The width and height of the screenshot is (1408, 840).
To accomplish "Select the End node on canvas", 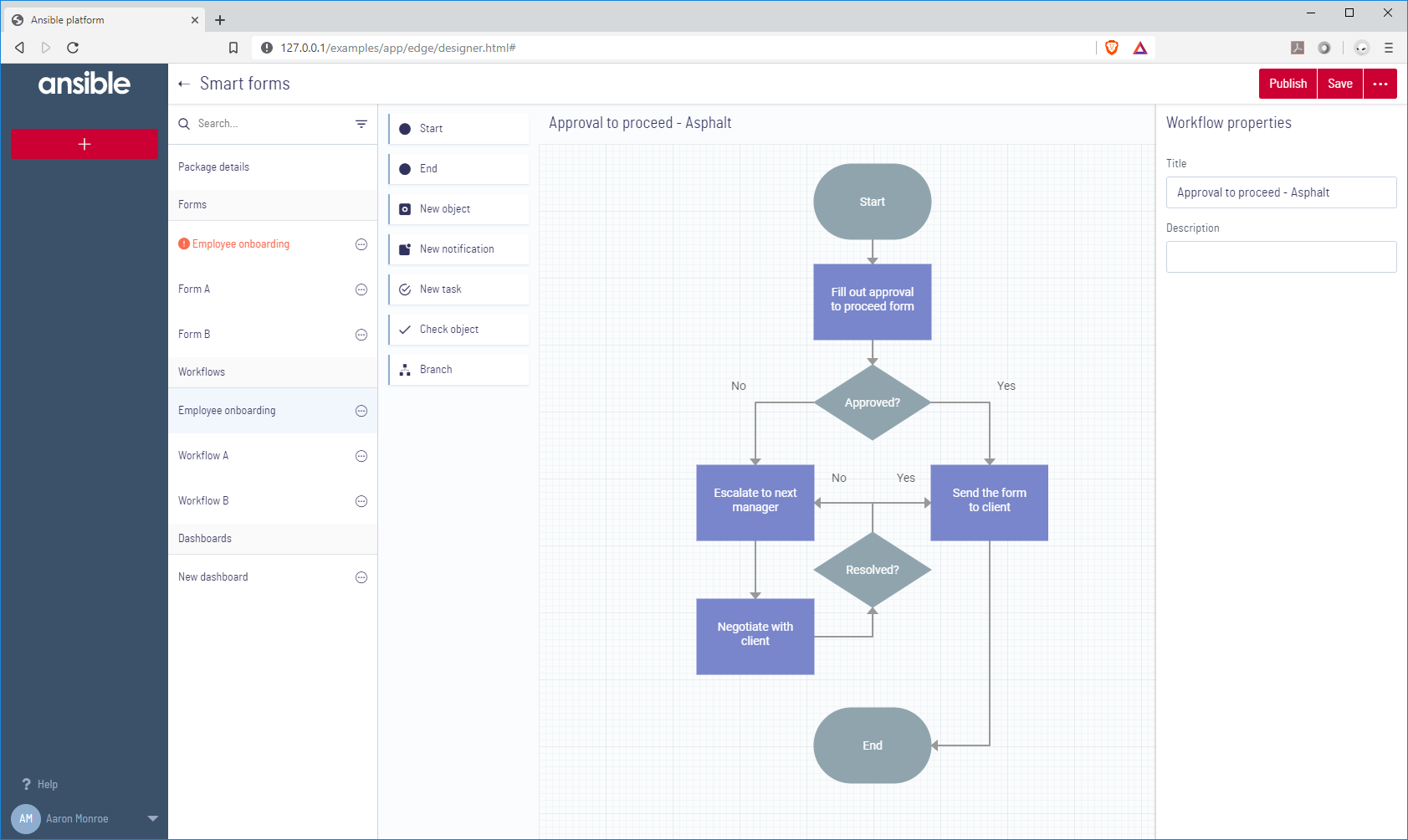I will click(873, 745).
